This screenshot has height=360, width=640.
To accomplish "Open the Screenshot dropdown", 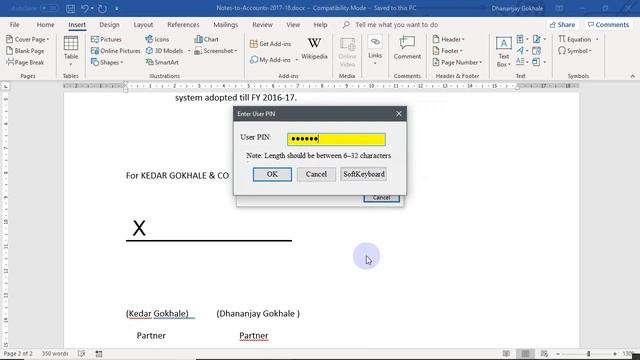I will tap(216, 51).
